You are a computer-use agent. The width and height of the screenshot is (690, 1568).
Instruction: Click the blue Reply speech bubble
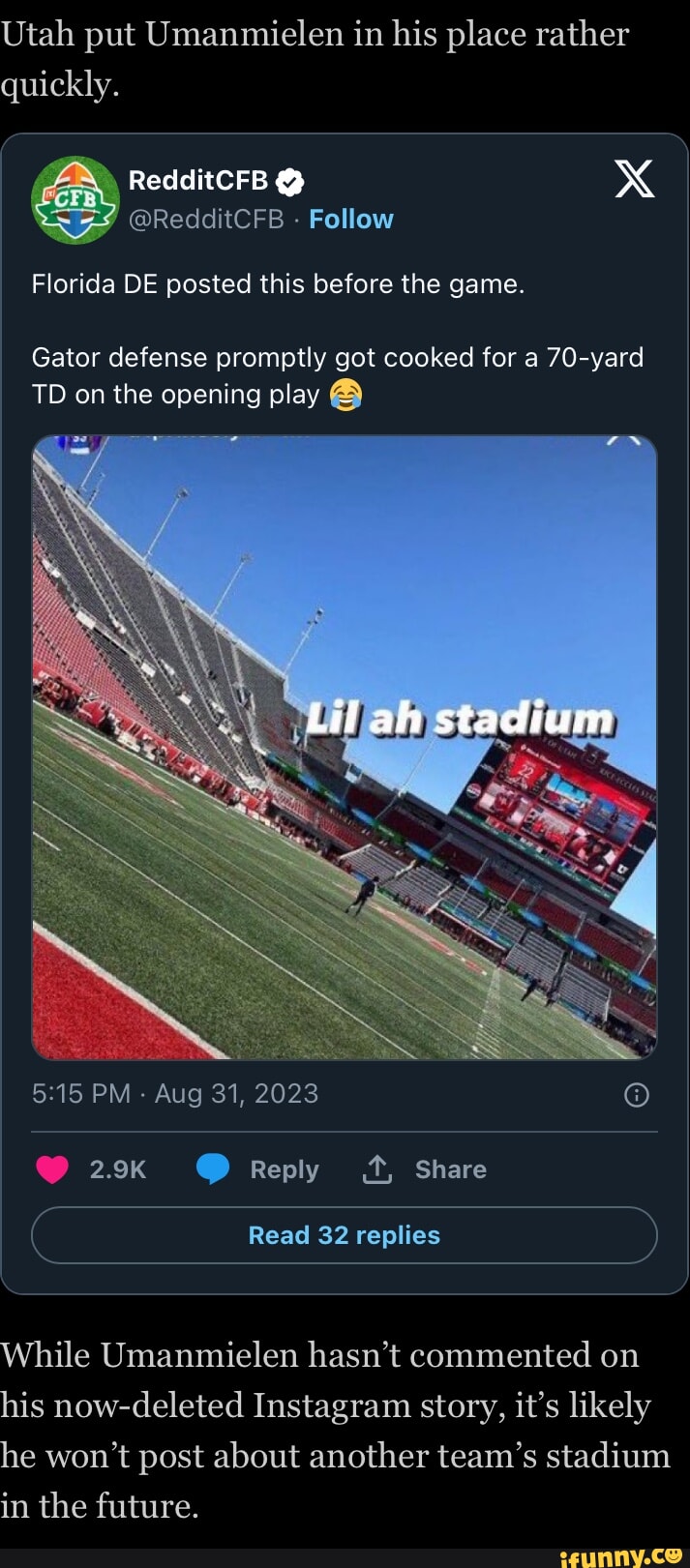tap(214, 1169)
